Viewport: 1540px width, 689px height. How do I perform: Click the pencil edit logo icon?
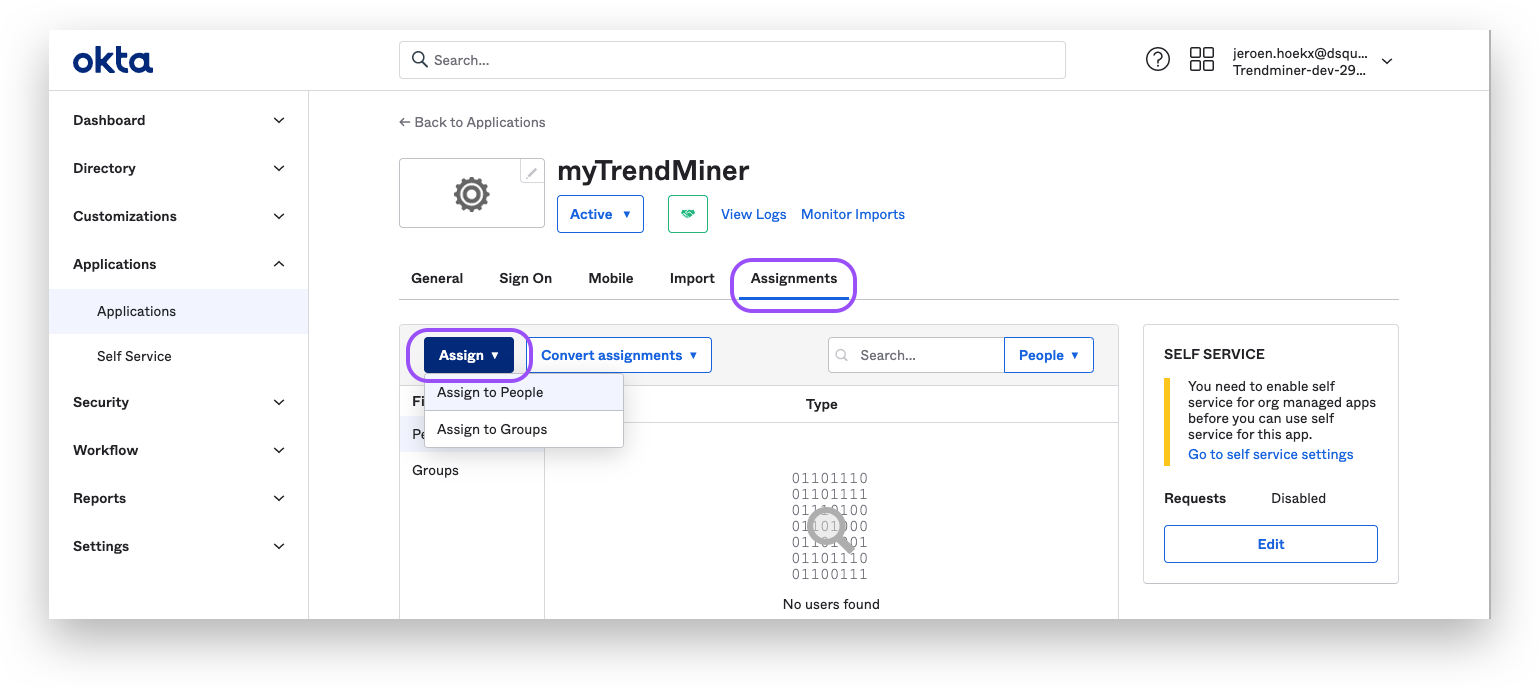point(532,172)
